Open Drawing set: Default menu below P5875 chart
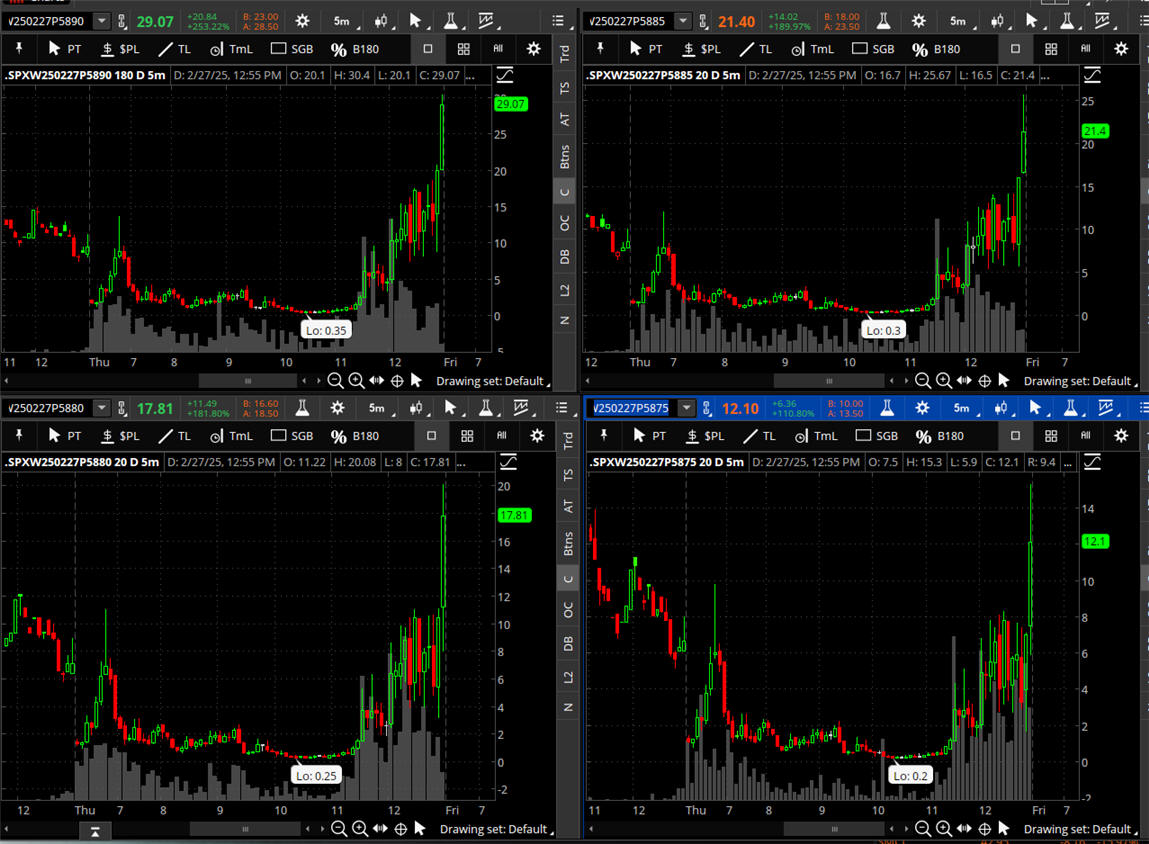 click(1080, 829)
